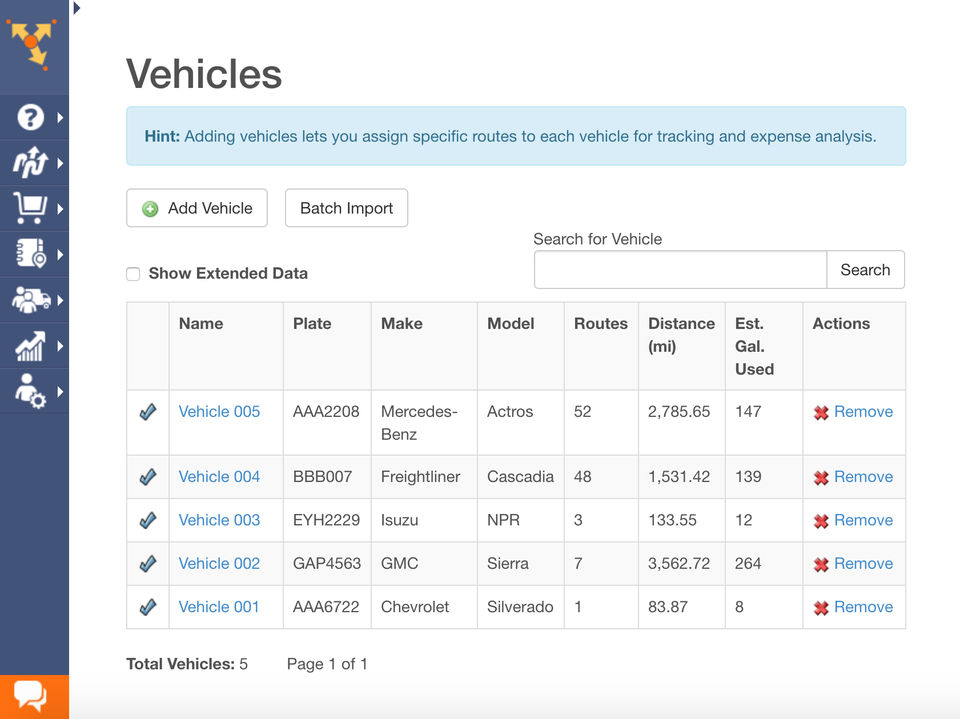Click the red X icon for Vehicle 003

pyautogui.click(x=821, y=521)
